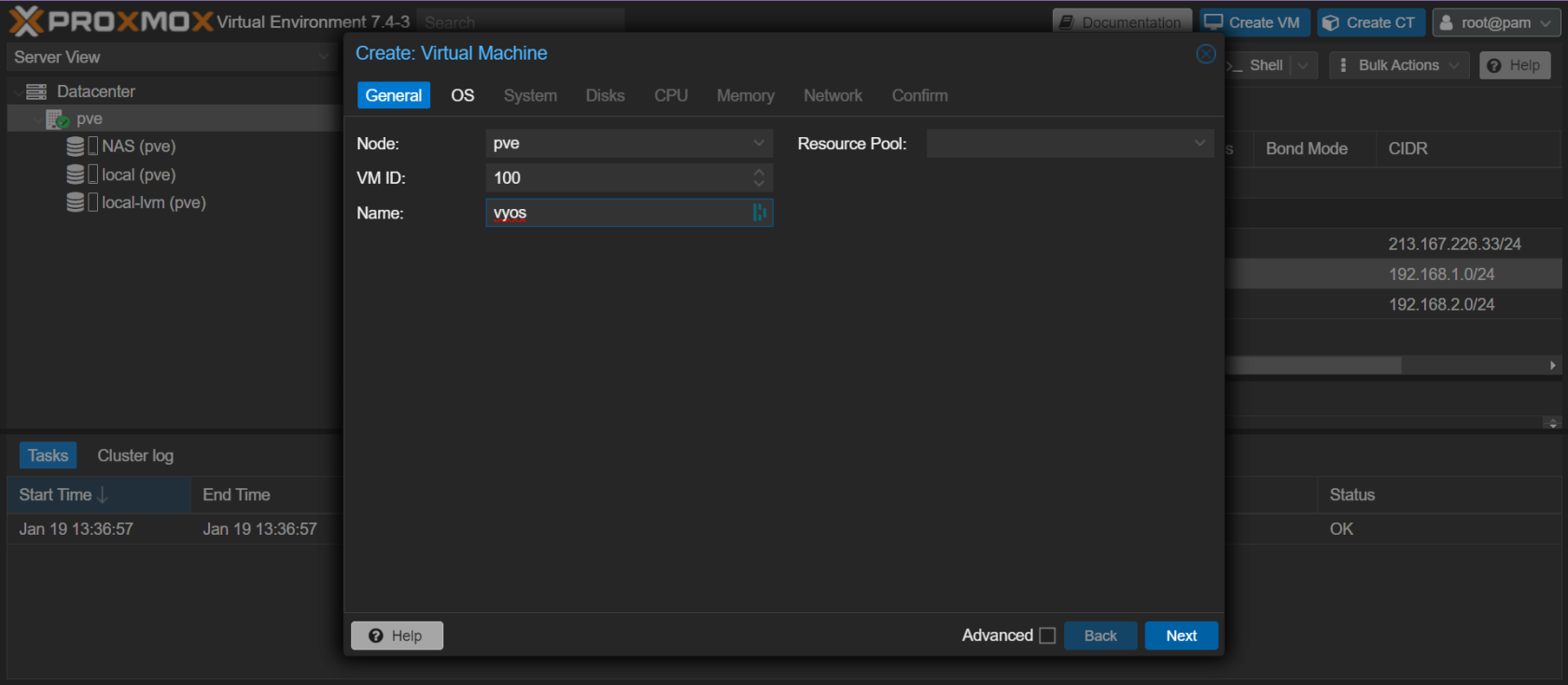The image size is (1568, 685).
Task: Open the Bulk Actions dropdown
Action: point(1398,65)
